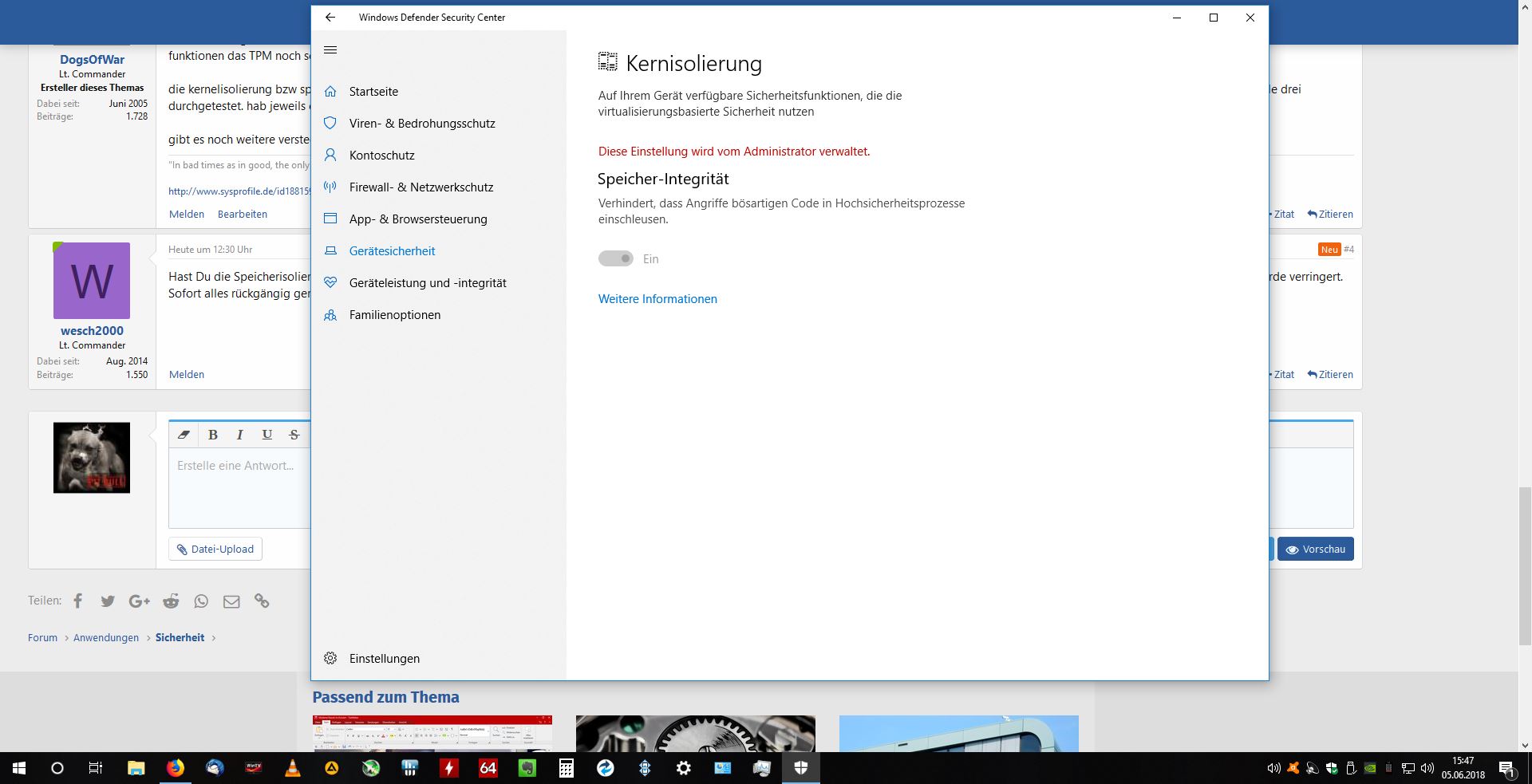Open the DogsOfWar user profile name
Viewport: 1532px width, 784px height.
point(92,60)
